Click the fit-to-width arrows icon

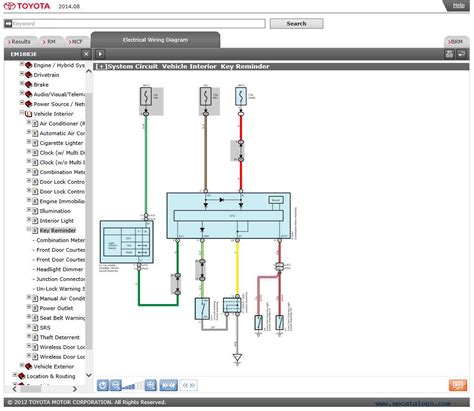coord(168,385)
